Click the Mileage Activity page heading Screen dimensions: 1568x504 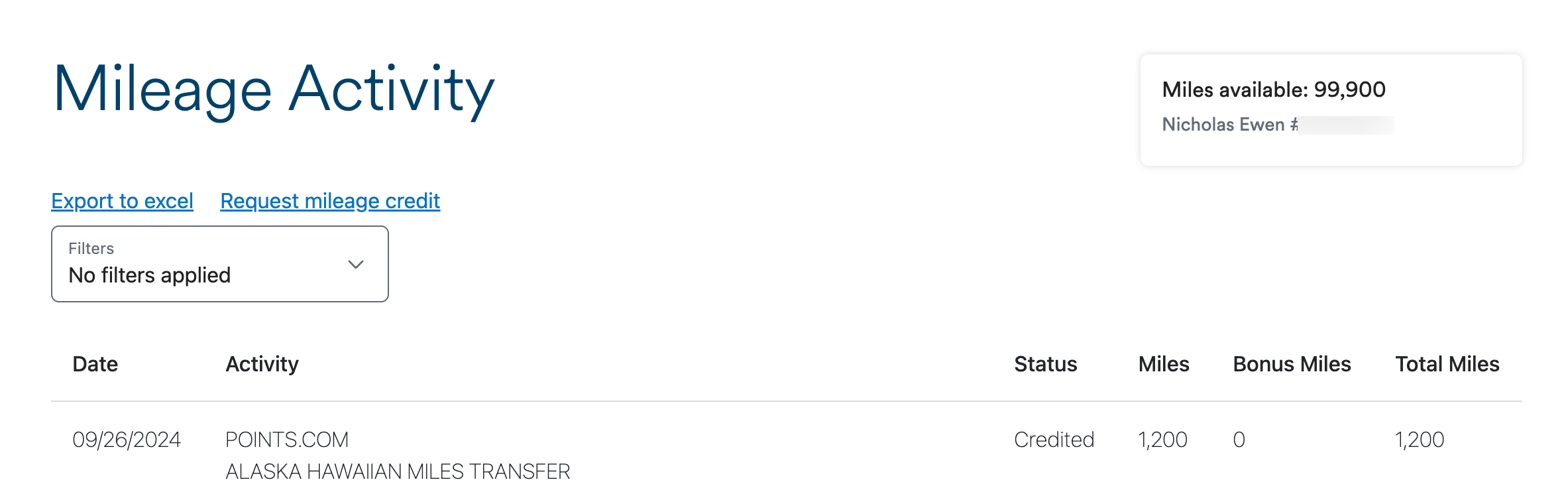pyautogui.click(x=274, y=90)
